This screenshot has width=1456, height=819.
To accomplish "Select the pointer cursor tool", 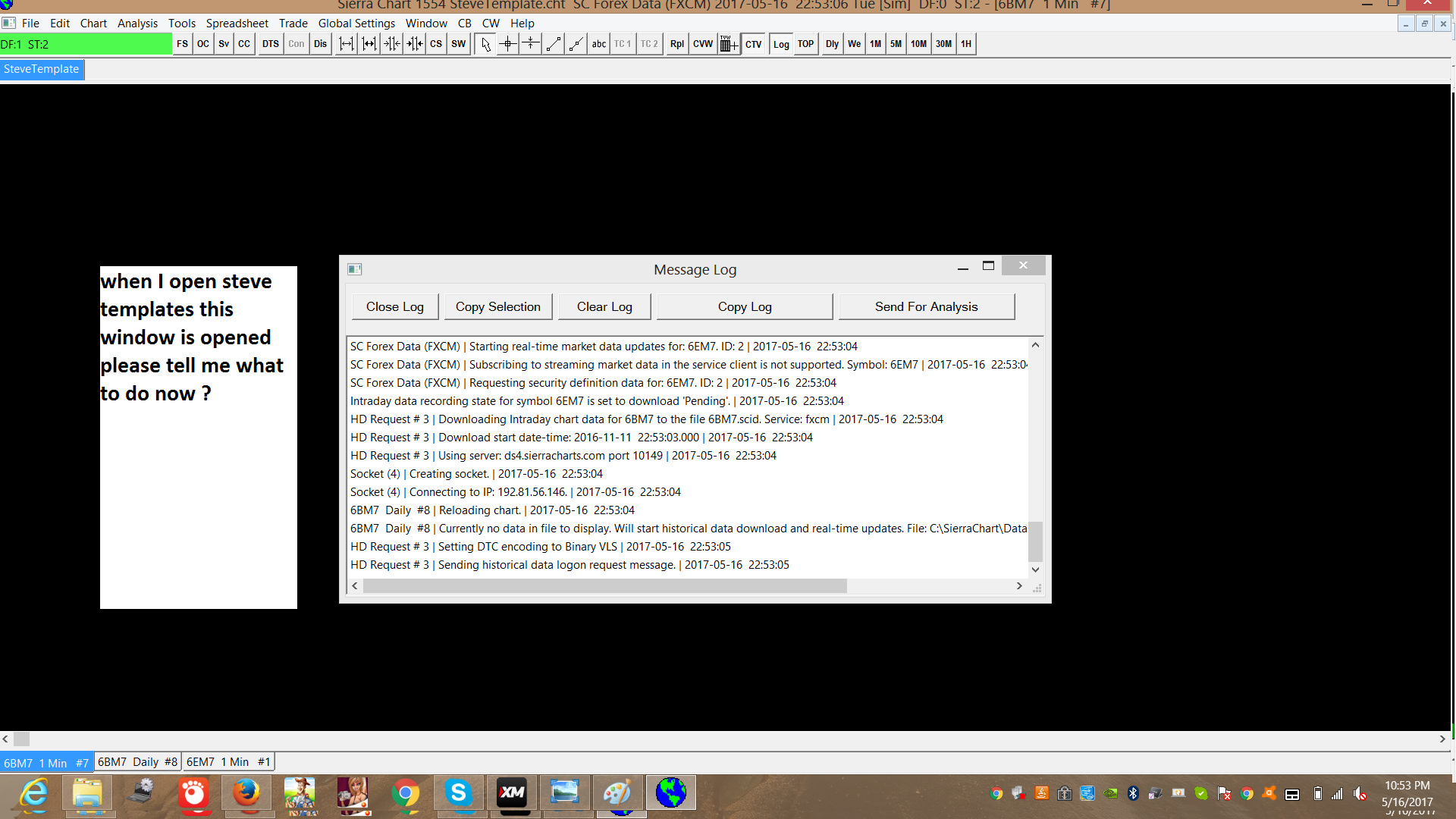I will point(485,44).
